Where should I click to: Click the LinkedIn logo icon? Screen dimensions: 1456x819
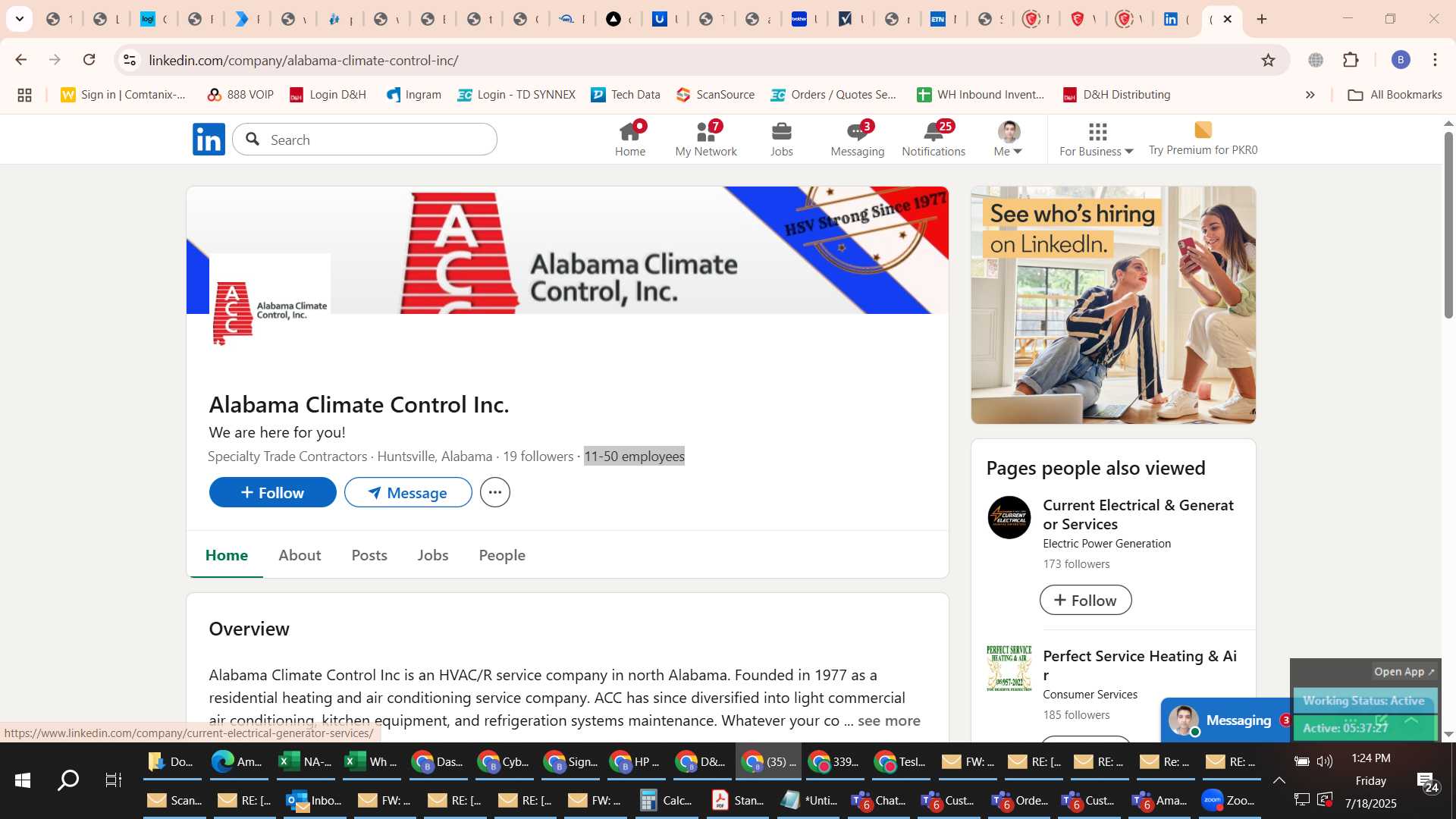(x=209, y=140)
